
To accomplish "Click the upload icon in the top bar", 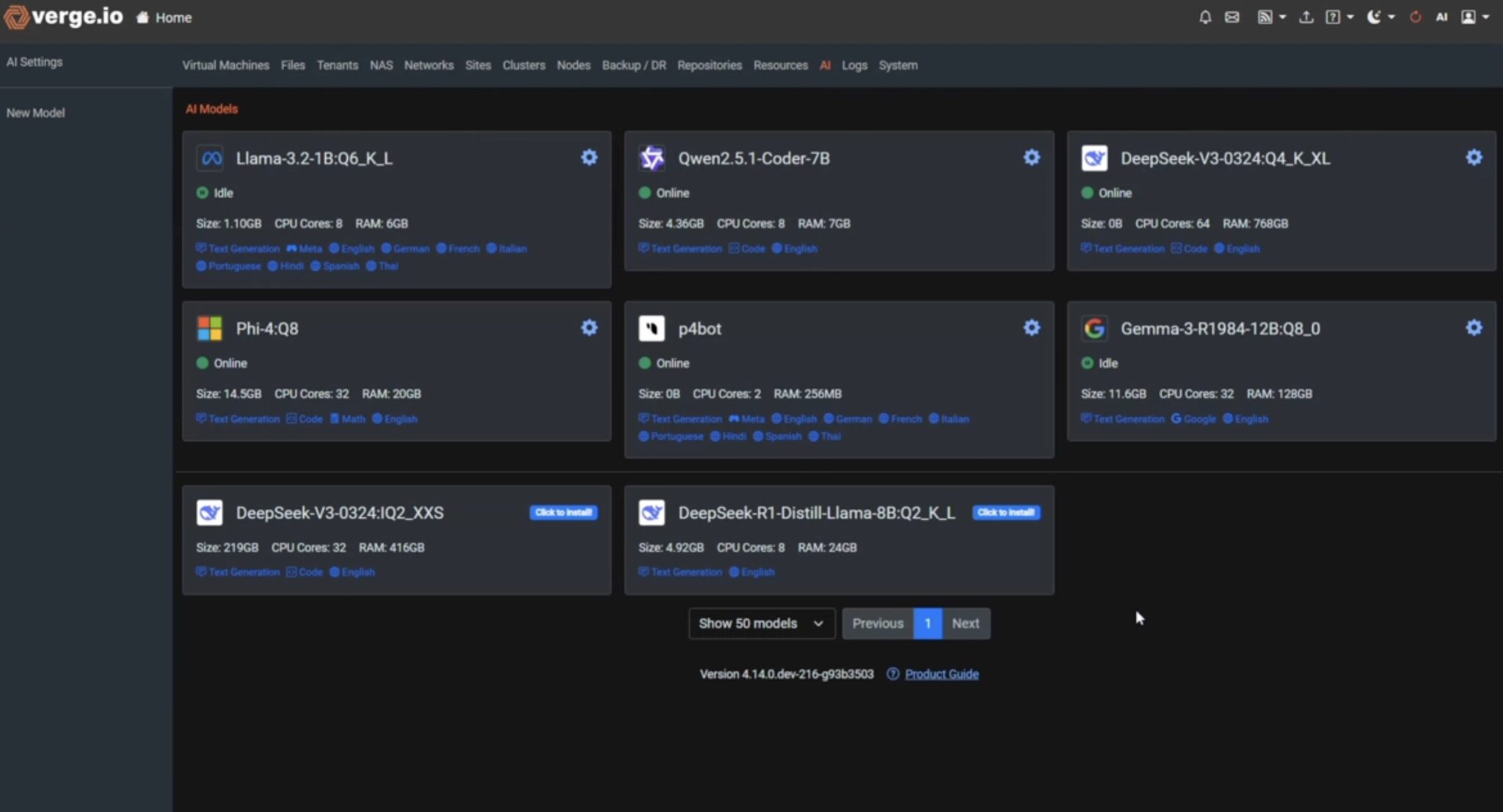I will point(1306,16).
